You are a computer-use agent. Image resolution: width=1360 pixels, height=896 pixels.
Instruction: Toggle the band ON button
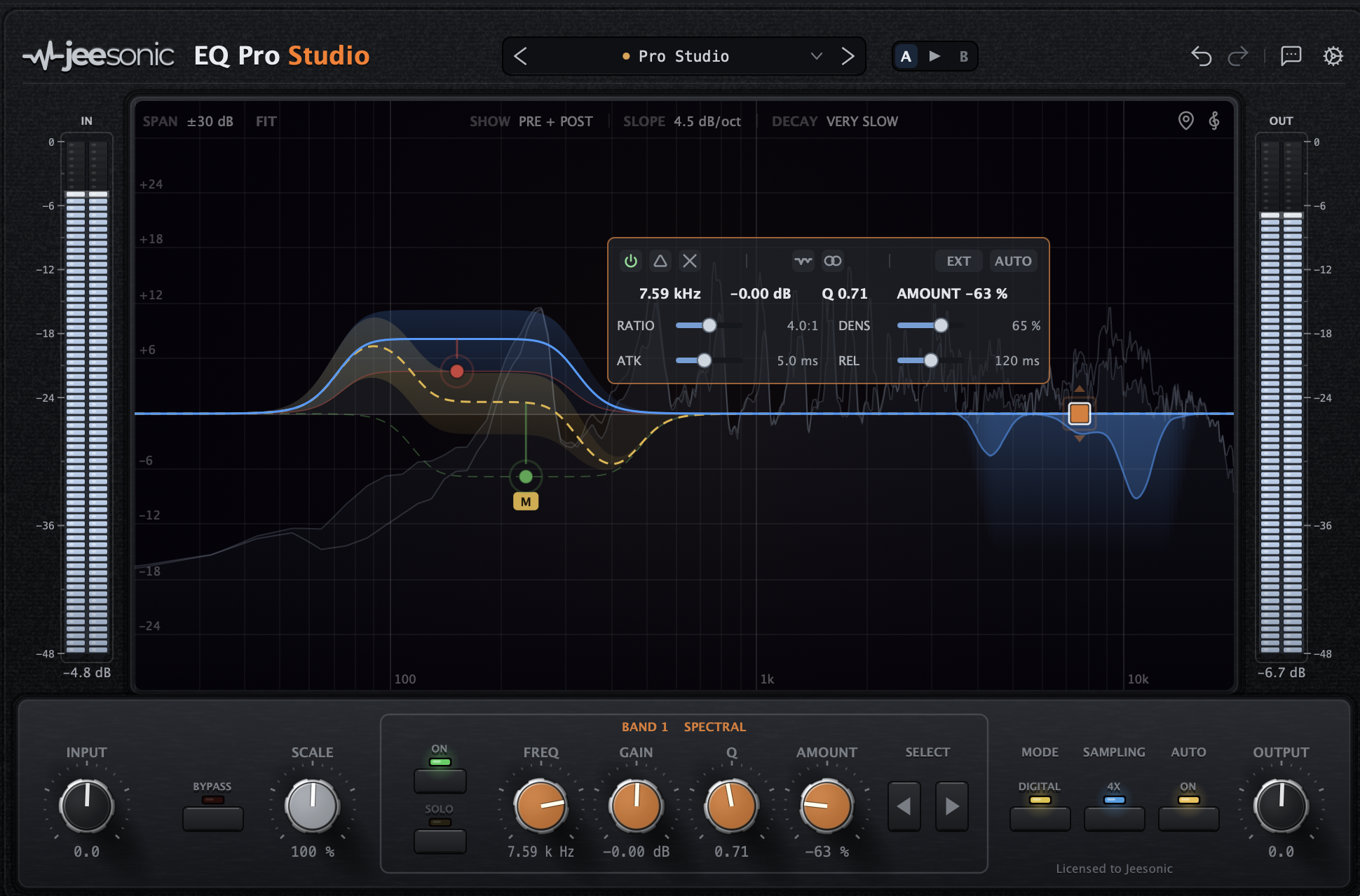point(440,780)
